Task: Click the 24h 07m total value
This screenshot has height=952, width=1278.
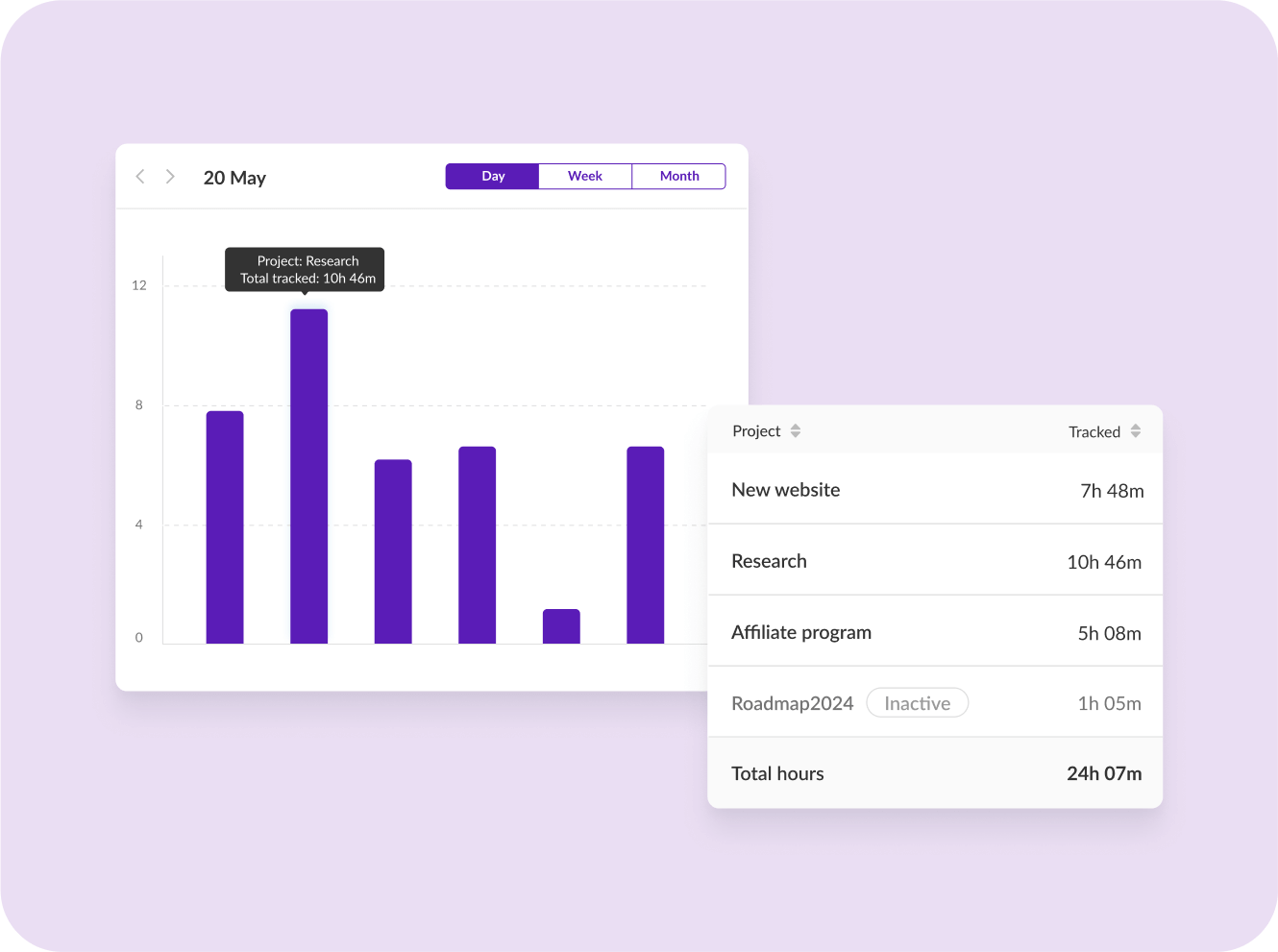Action: coord(1104,773)
